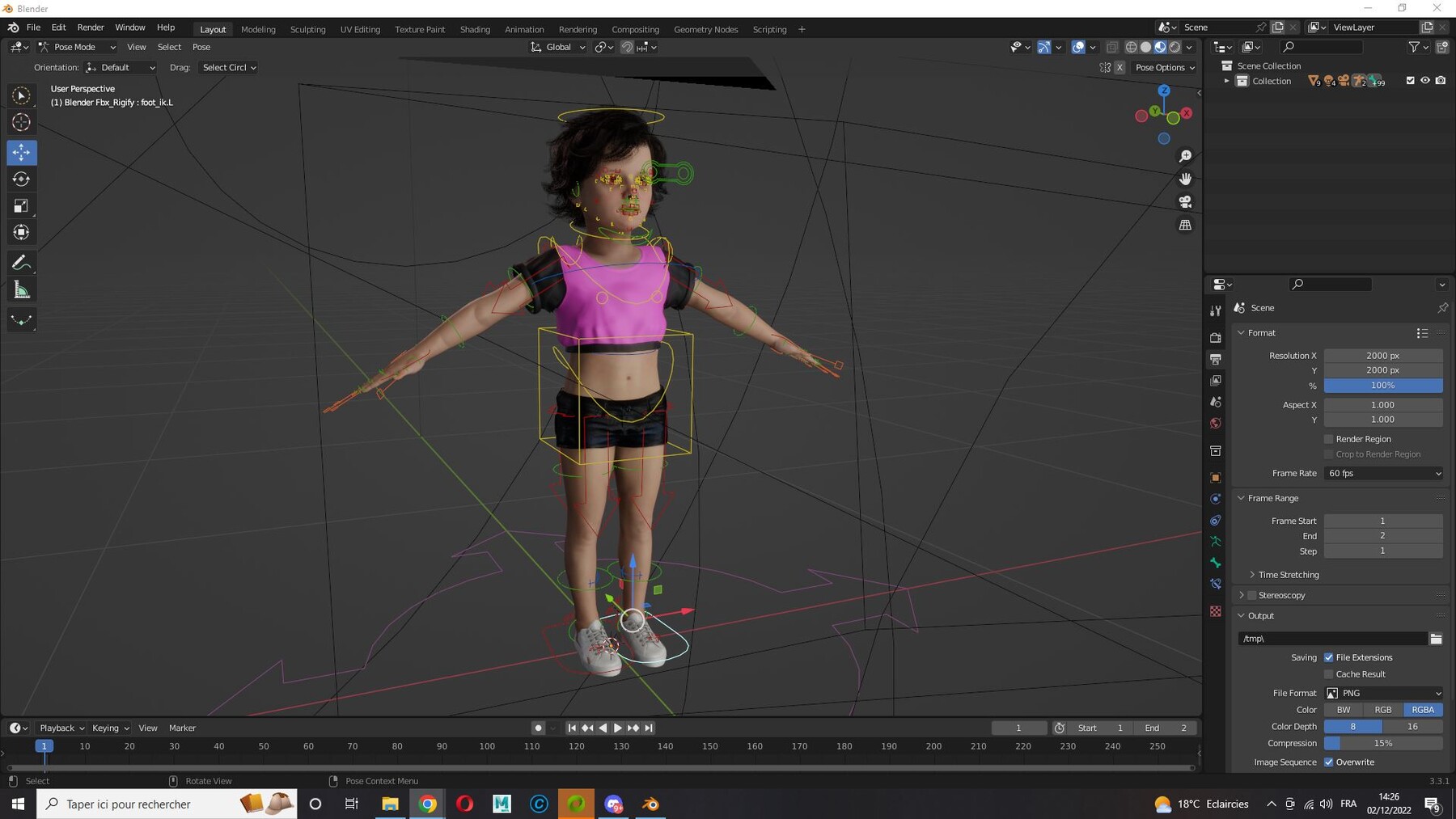Screen dimensions: 1456x819
Task: Open the Frame Rate dropdown
Action: point(1383,473)
